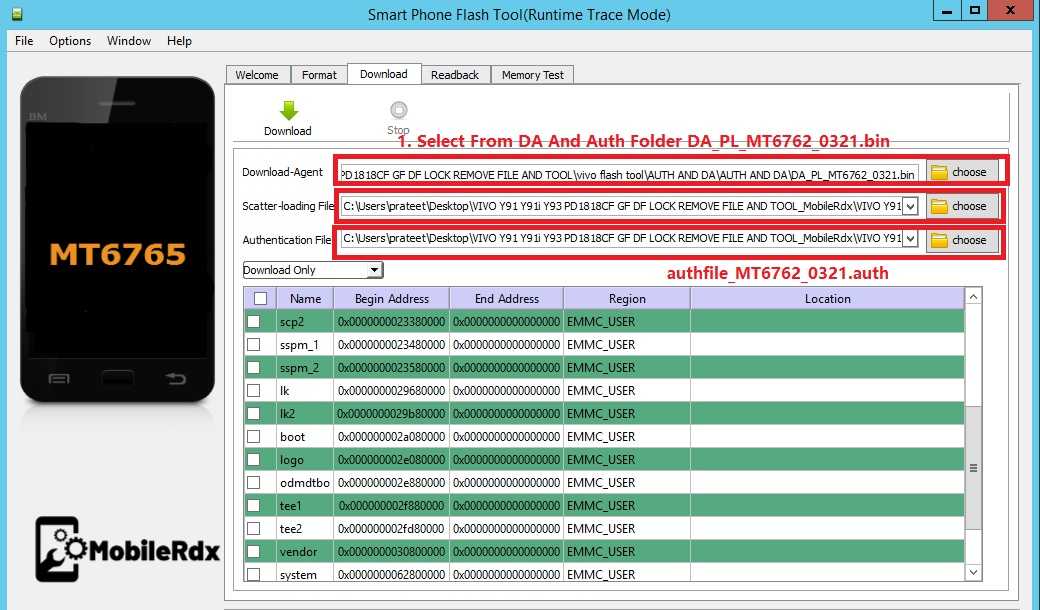Check the system partition checkbox
This screenshot has width=1040, height=610.
(253, 574)
